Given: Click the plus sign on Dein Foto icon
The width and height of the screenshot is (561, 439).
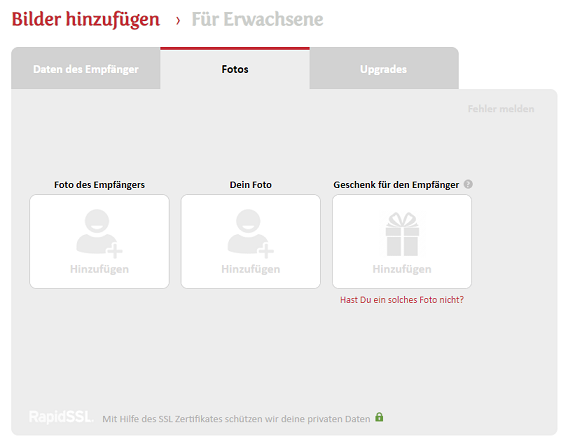Looking at the screenshot, I should pos(266,250).
